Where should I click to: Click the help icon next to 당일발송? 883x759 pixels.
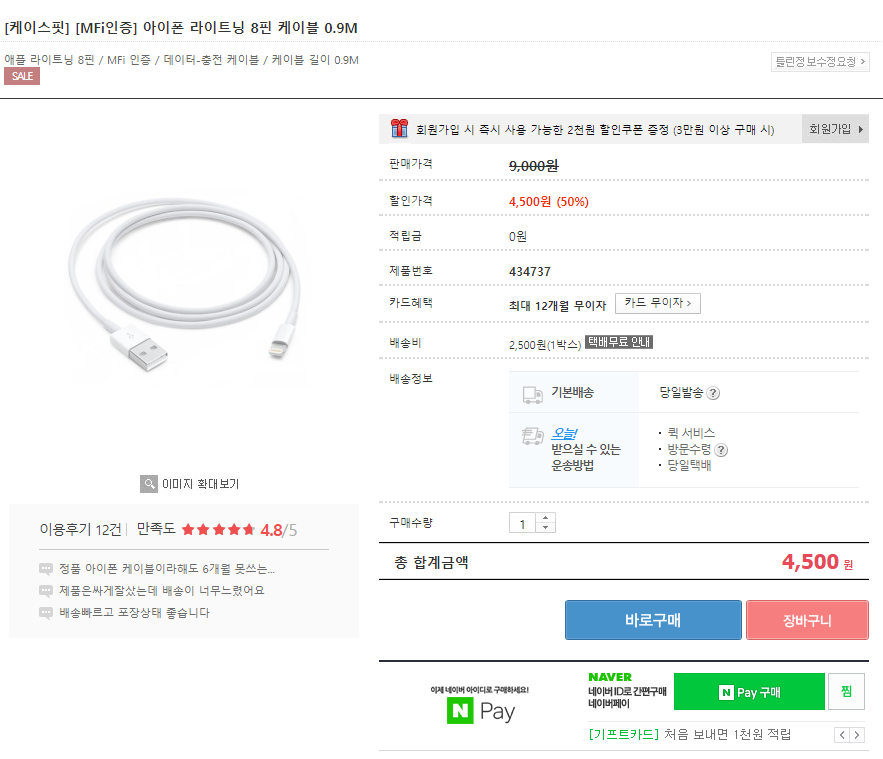pos(713,393)
